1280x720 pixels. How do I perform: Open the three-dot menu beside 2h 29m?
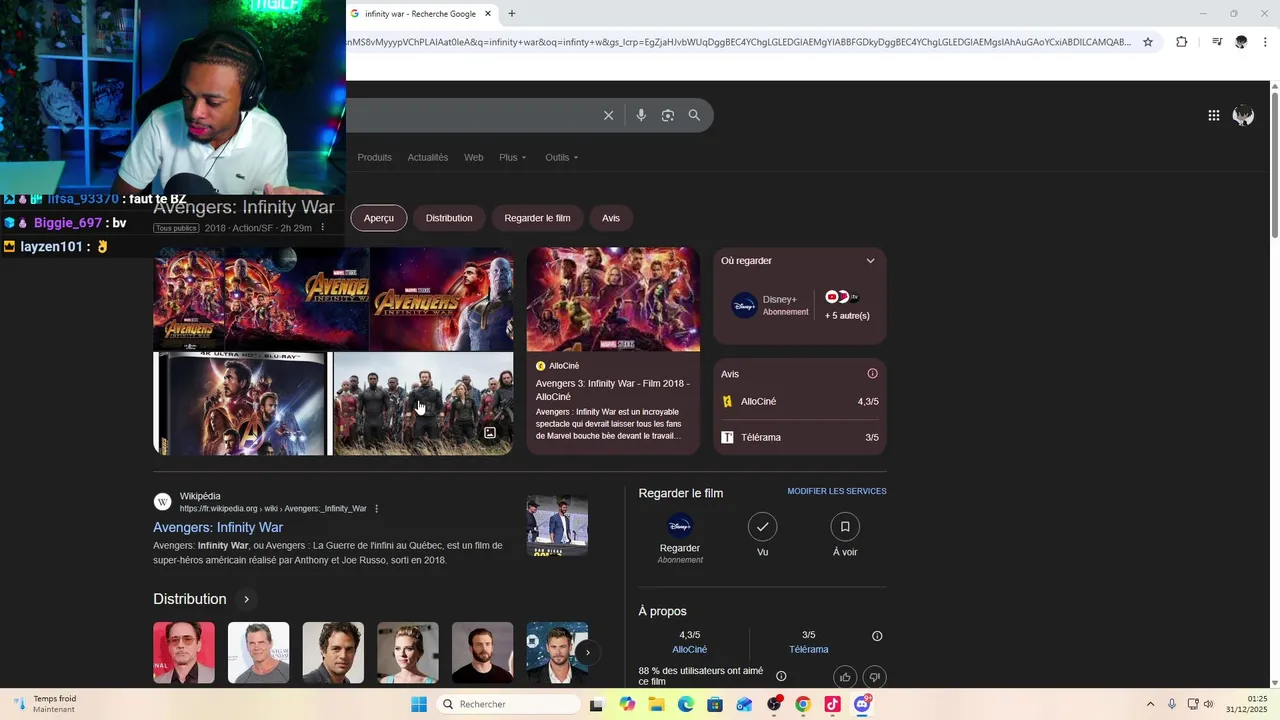322,228
